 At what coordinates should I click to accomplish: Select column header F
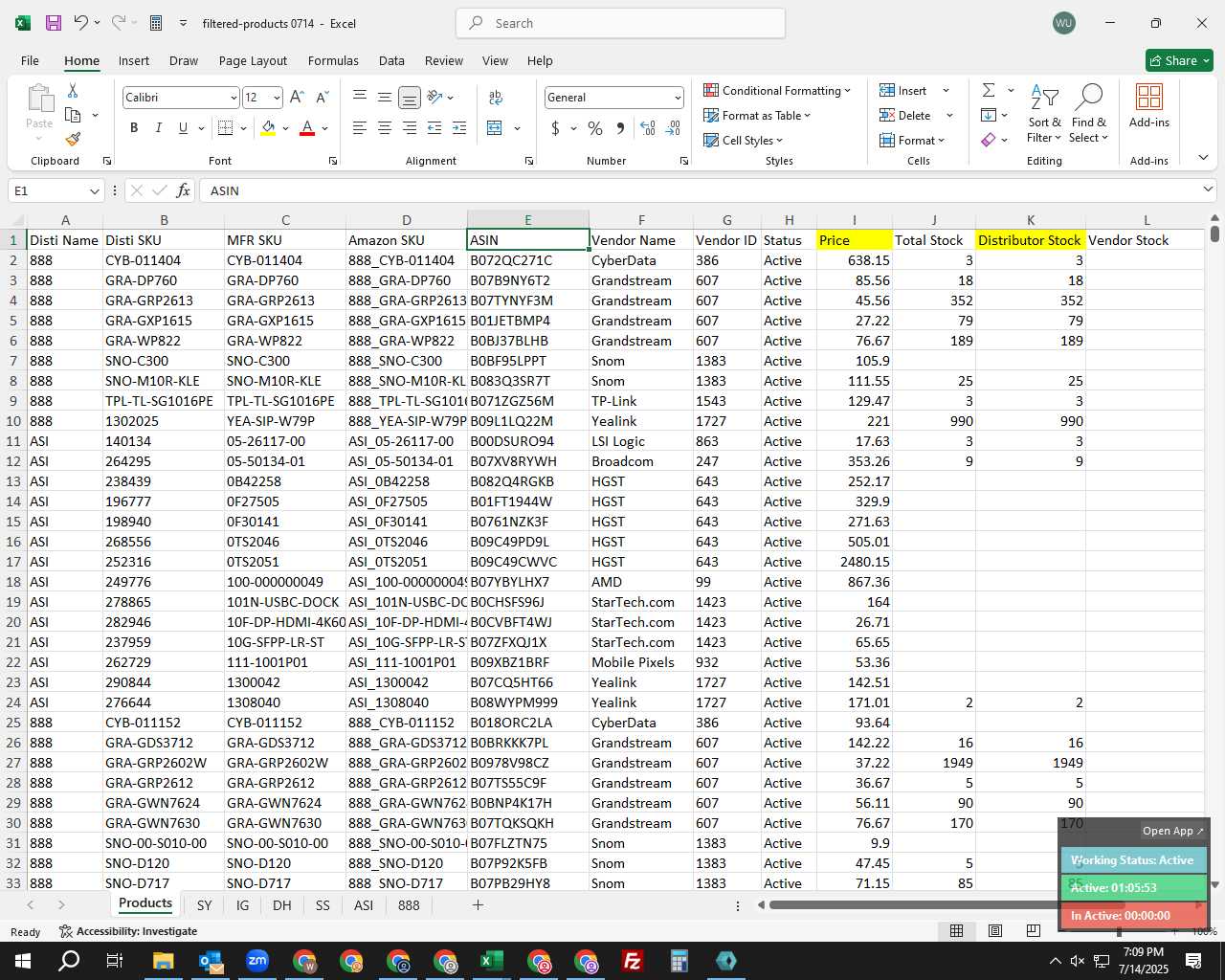click(x=641, y=220)
